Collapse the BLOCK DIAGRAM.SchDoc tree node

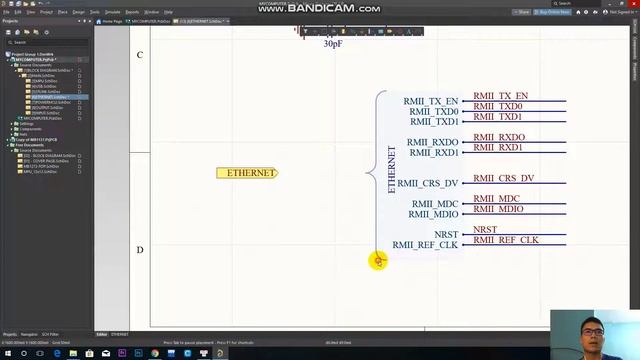coord(16,70)
